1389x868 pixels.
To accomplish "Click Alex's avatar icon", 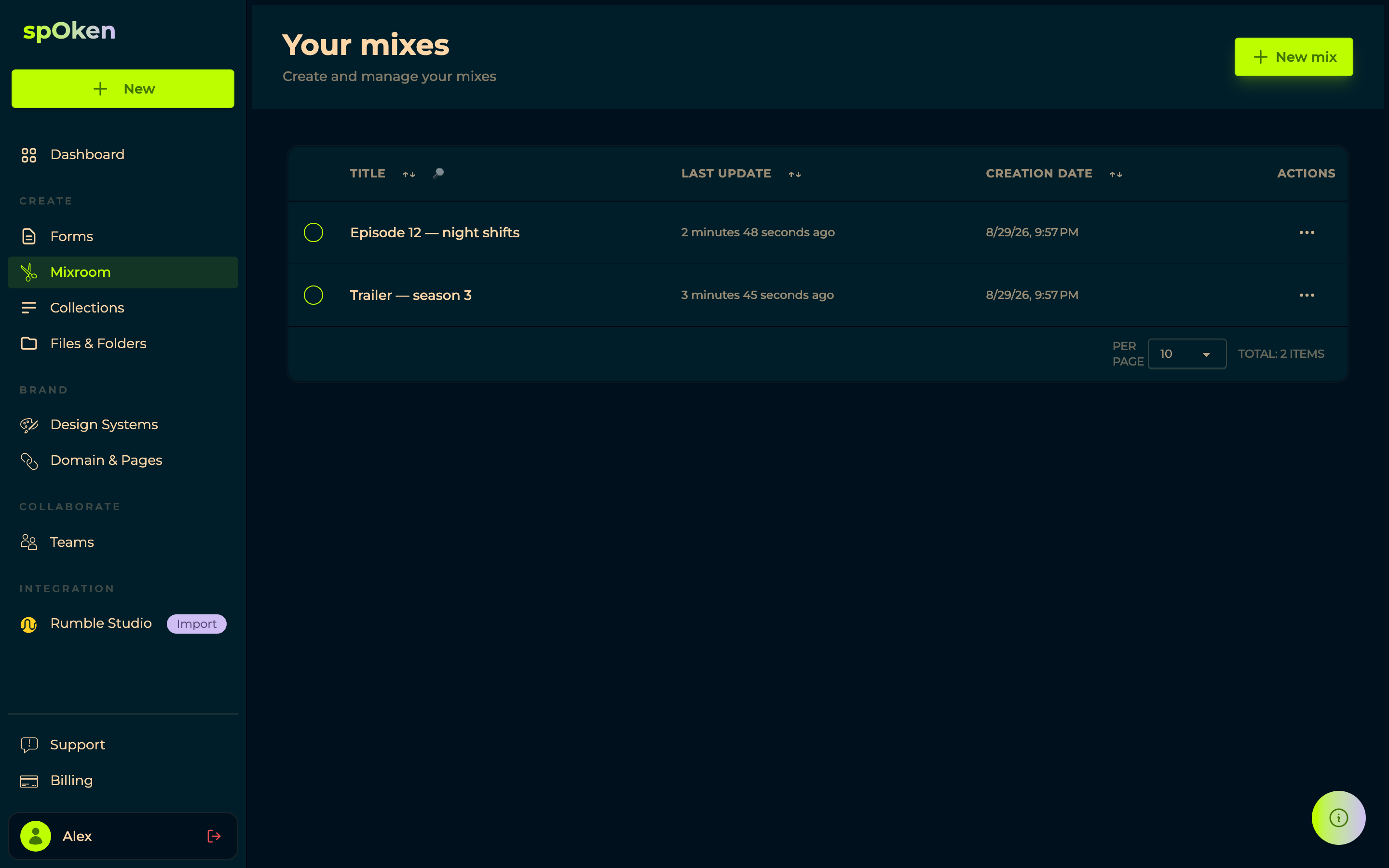I will (x=36, y=836).
